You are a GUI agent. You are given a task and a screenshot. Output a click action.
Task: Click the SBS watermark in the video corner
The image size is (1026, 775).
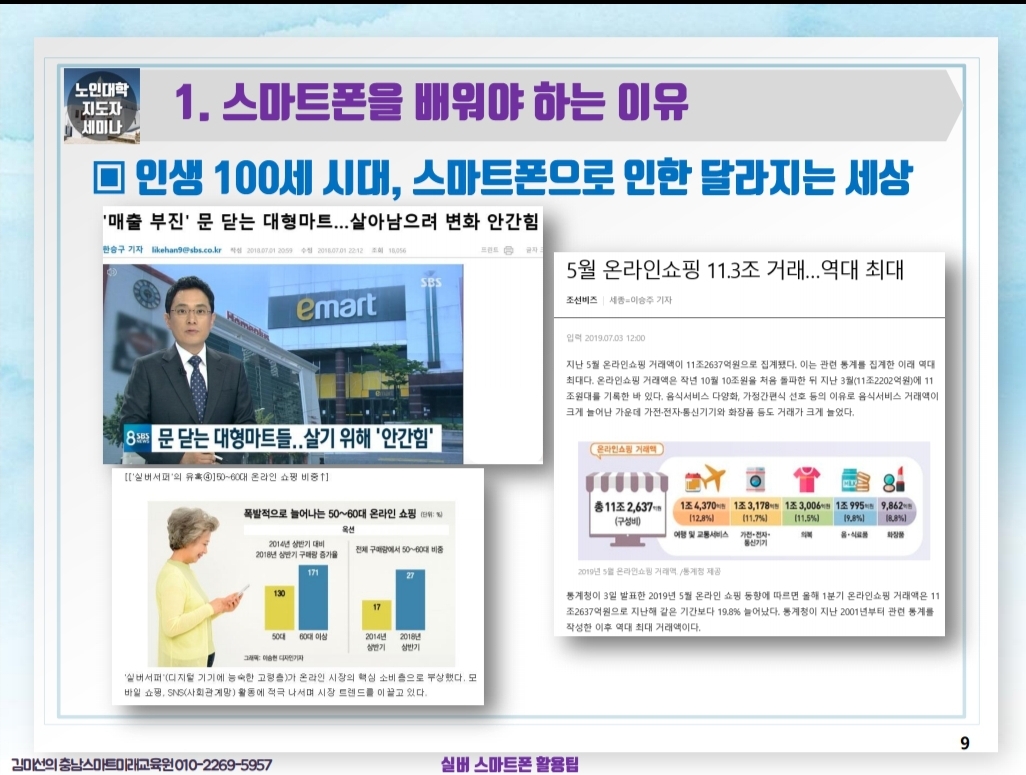(x=431, y=282)
